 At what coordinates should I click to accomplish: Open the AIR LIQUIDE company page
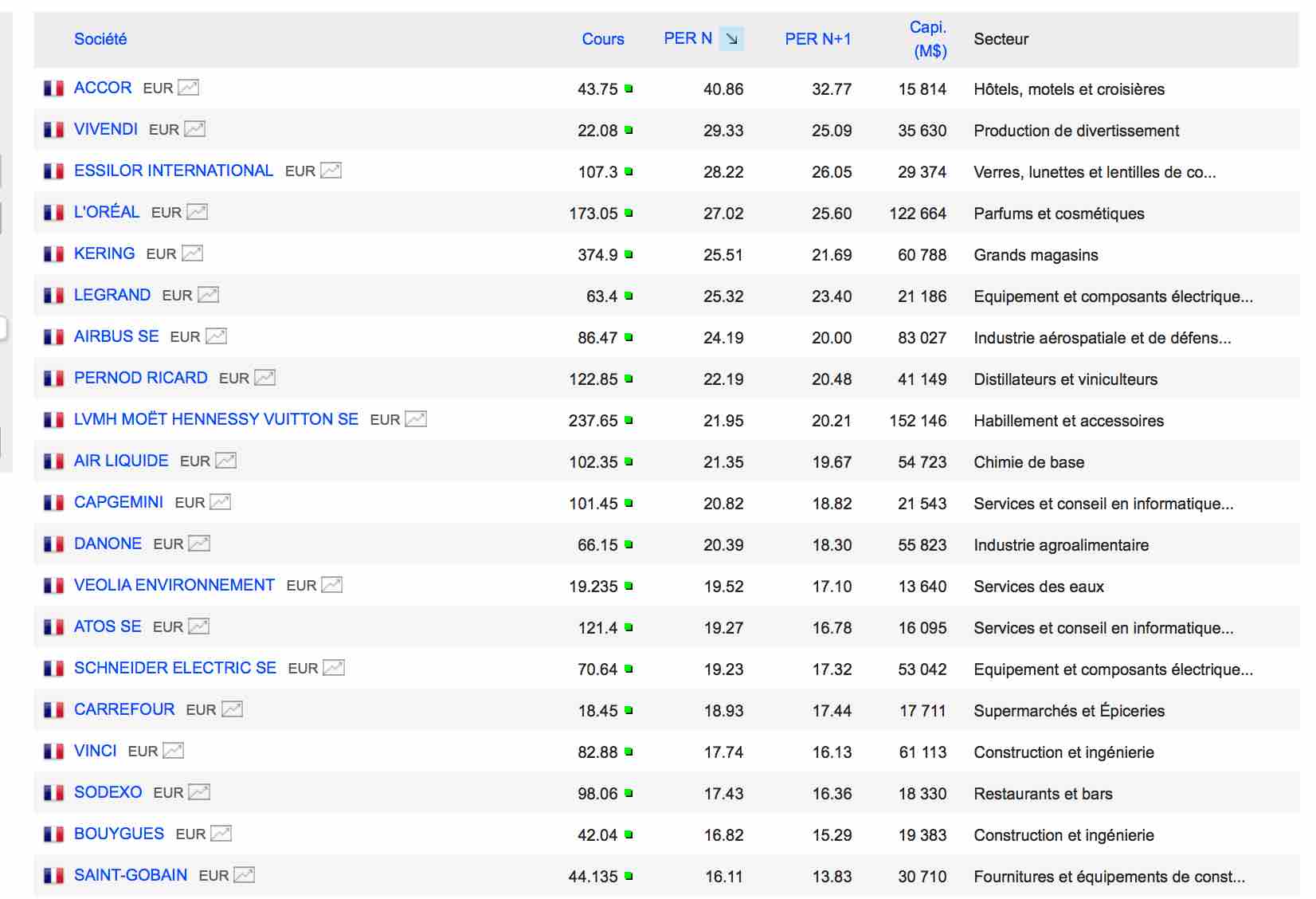tap(121, 461)
